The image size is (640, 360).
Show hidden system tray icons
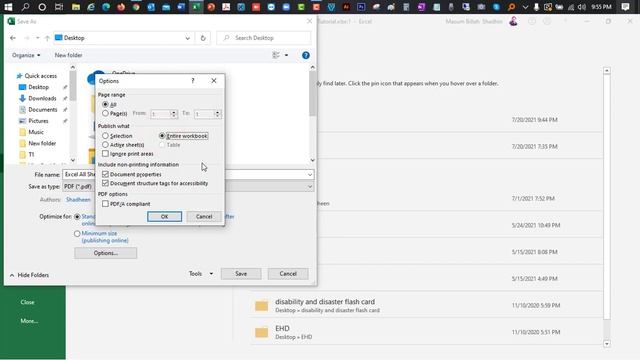525,7
